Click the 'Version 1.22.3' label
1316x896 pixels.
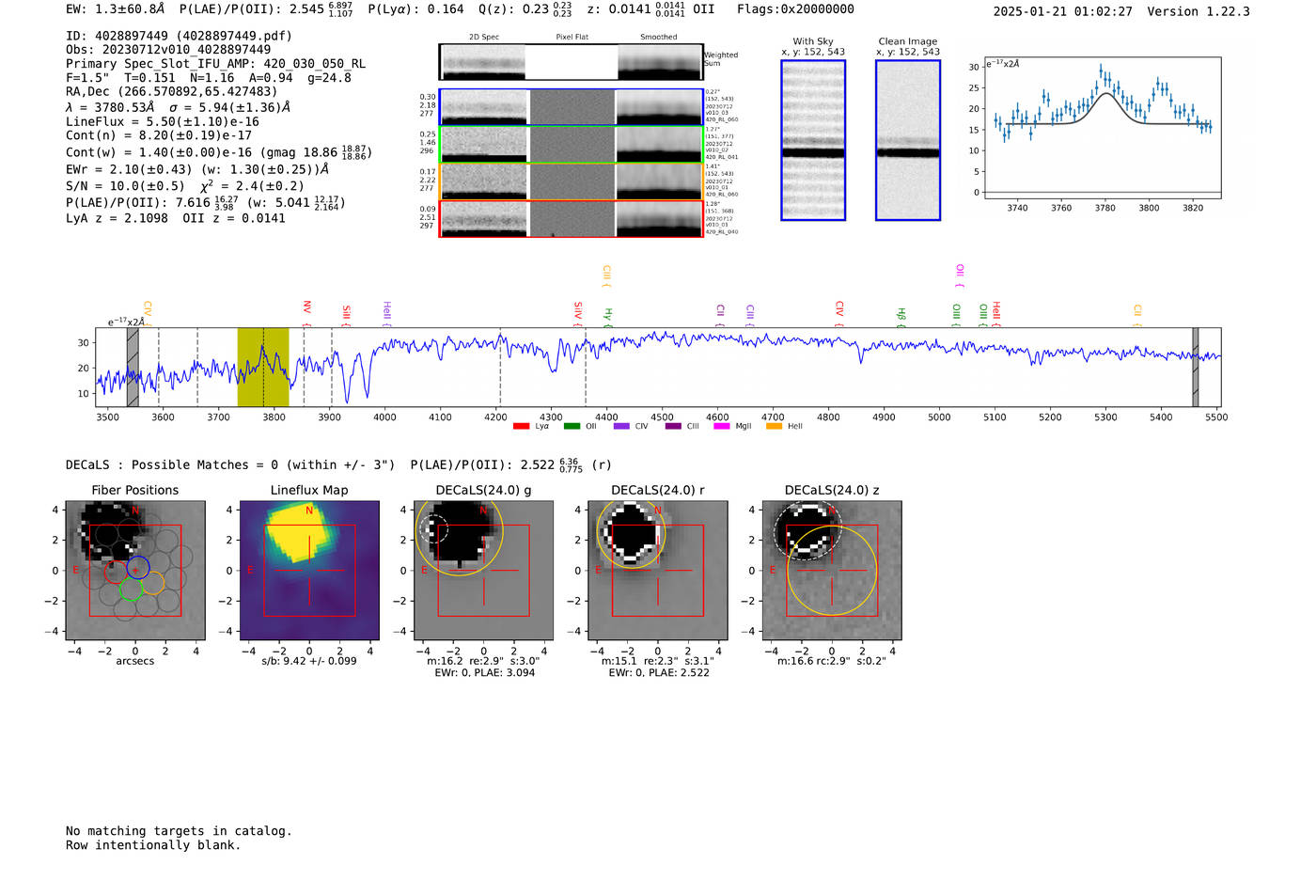point(1198,11)
